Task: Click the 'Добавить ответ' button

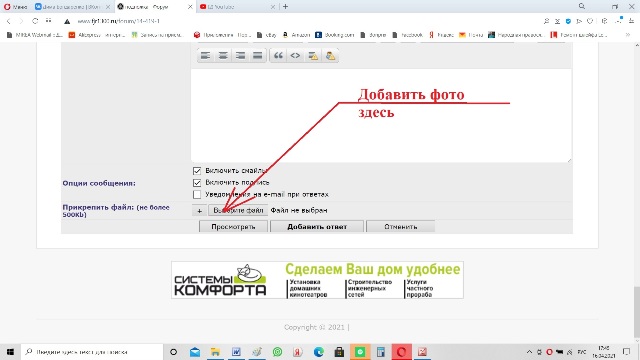Action: 317,227
